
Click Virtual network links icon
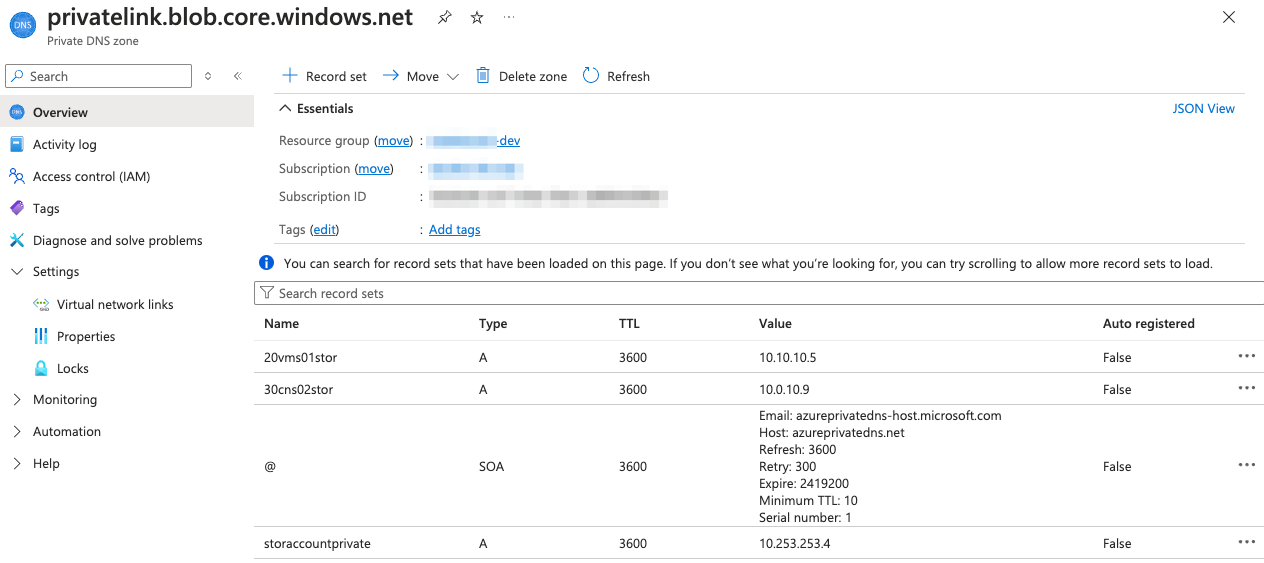click(41, 304)
